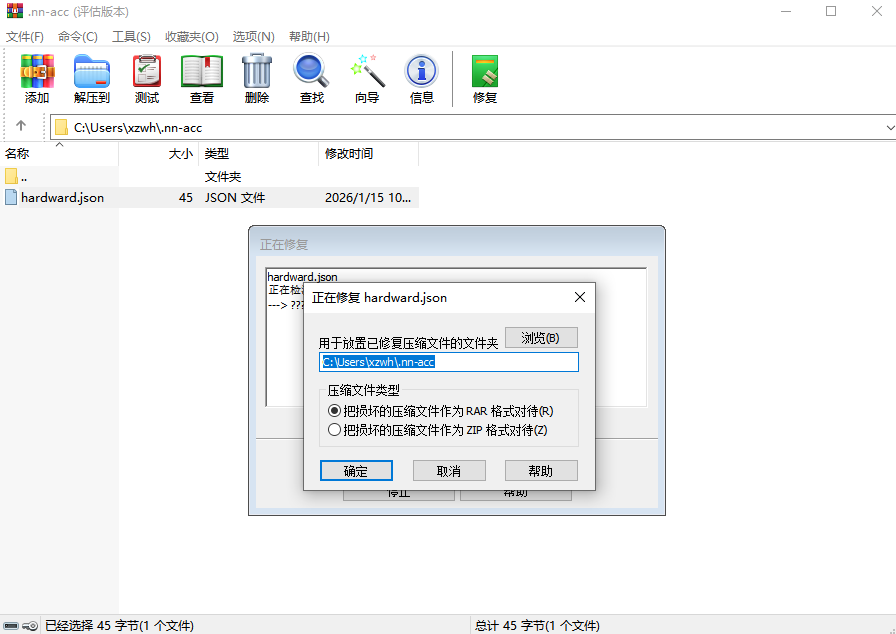Sort by the 修改时间 column header
This screenshot has width=896, height=634.
pyautogui.click(x=369, y=154)
